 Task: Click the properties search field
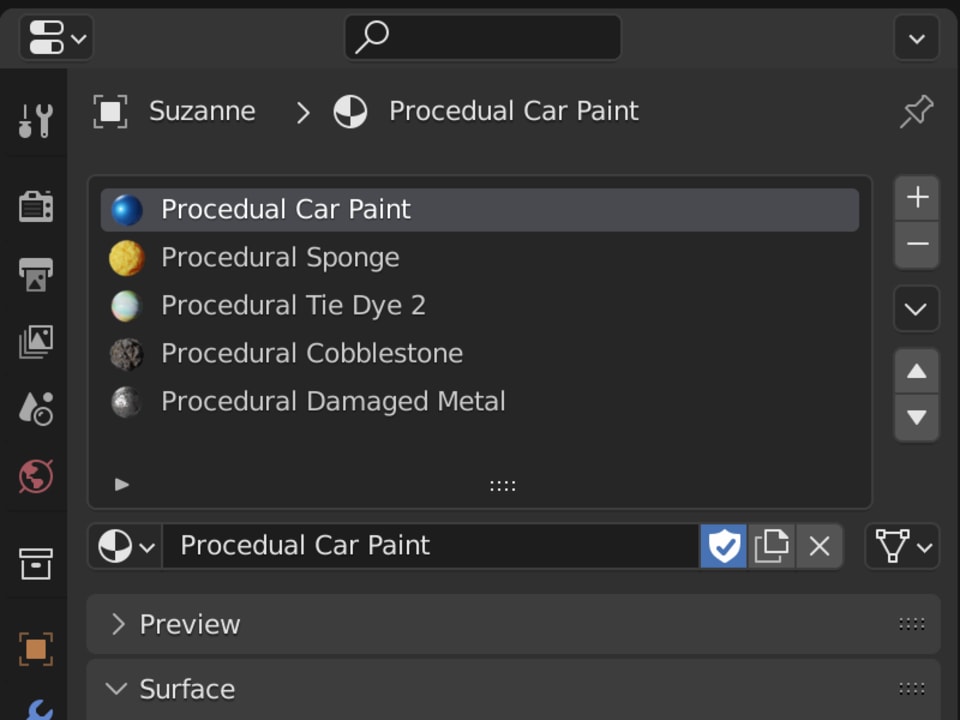coord(483,38)
